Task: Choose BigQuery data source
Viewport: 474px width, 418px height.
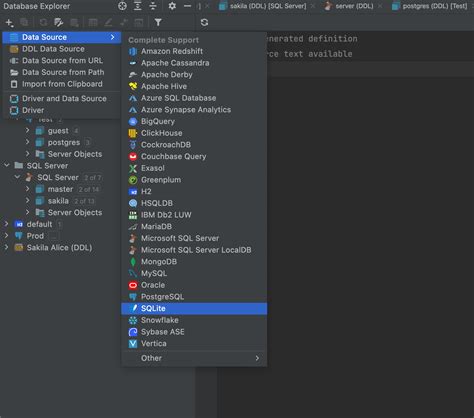Action: coord(194,121)
